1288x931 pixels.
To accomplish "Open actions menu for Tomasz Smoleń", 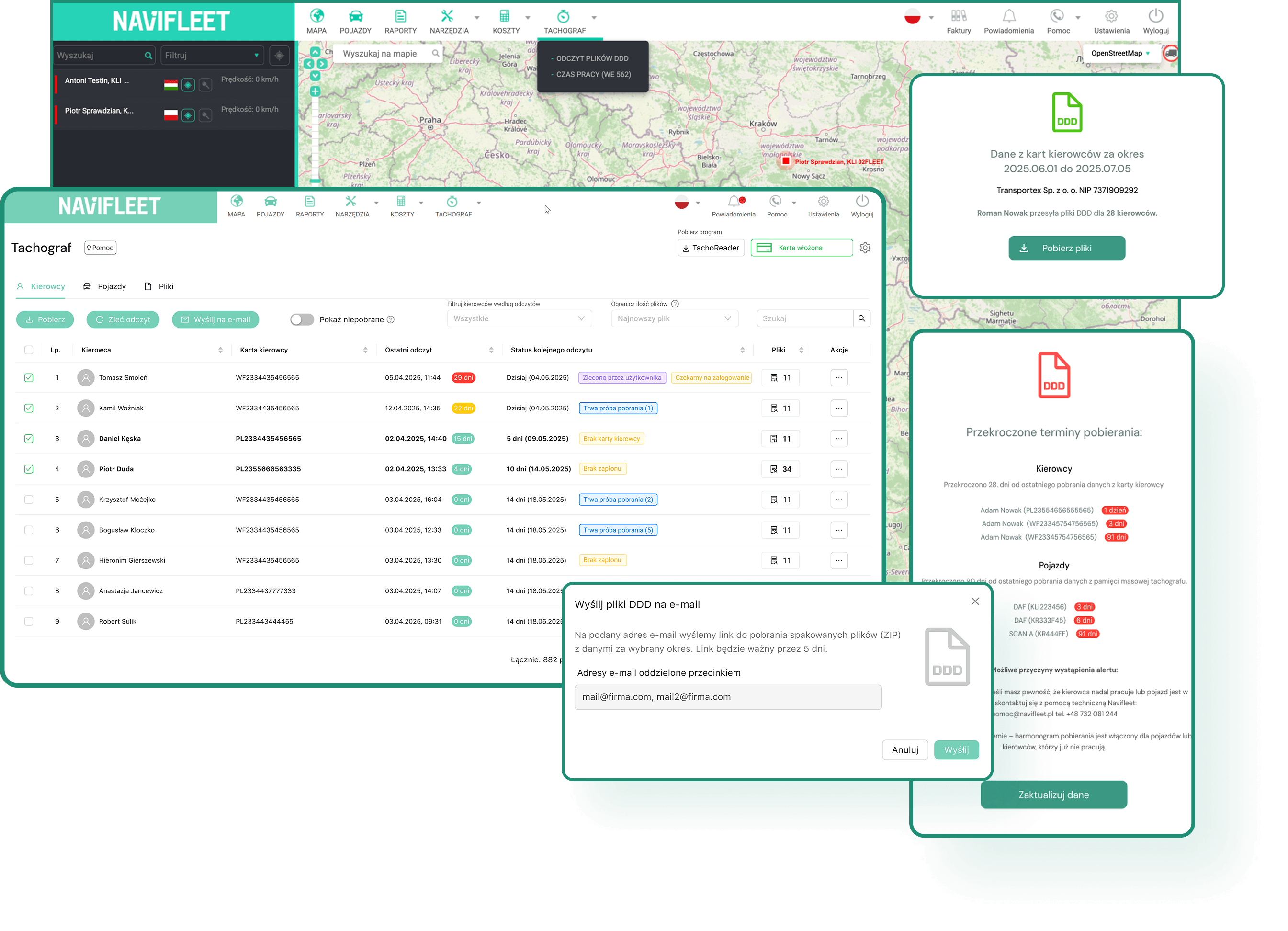I will (839, 378).
